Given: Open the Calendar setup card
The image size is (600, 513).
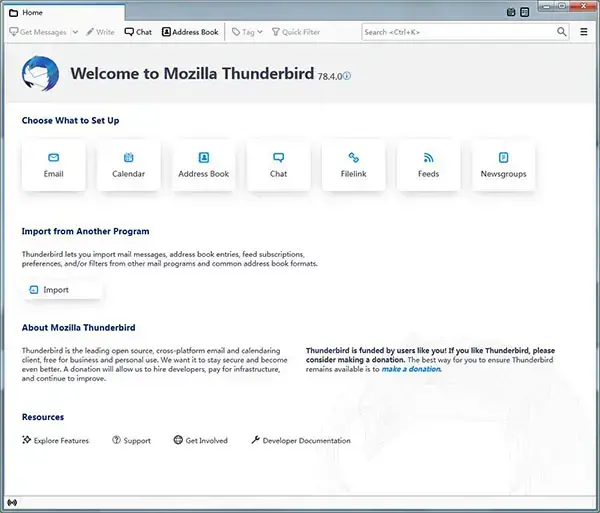Looking at the screenshot, I should tap(129, 165).
